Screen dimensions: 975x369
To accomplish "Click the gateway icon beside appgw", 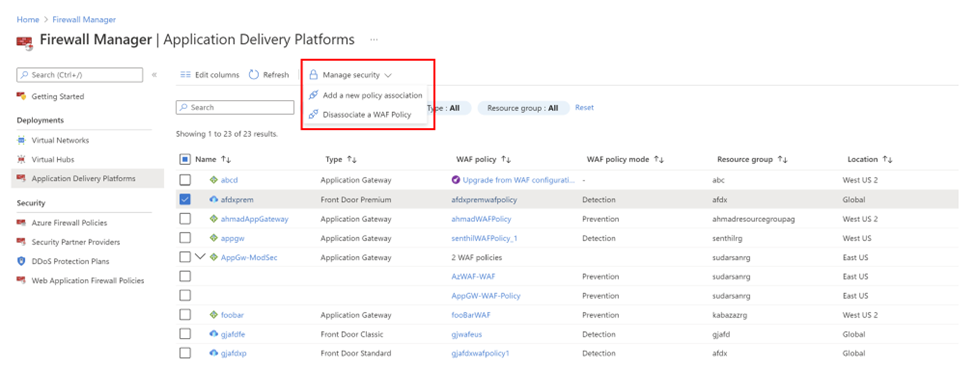I will [214, 238].
